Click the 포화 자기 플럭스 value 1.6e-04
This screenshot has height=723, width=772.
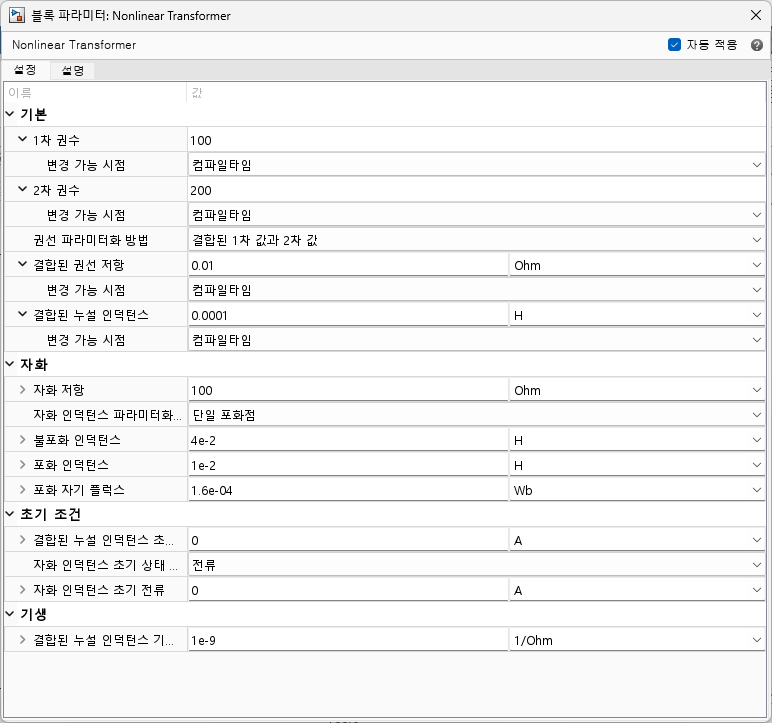pyautogui.click(x=348, y=491)
